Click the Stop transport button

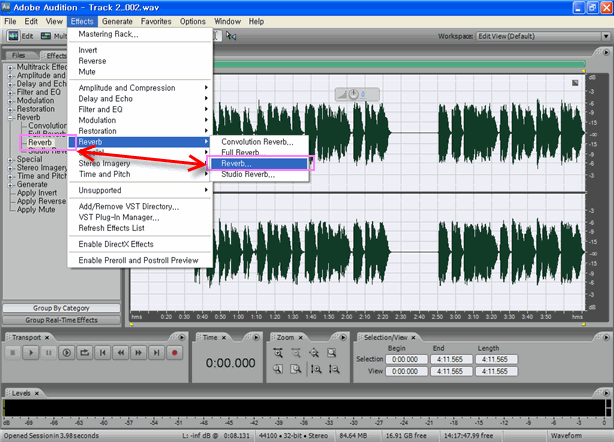coord(13,353)
